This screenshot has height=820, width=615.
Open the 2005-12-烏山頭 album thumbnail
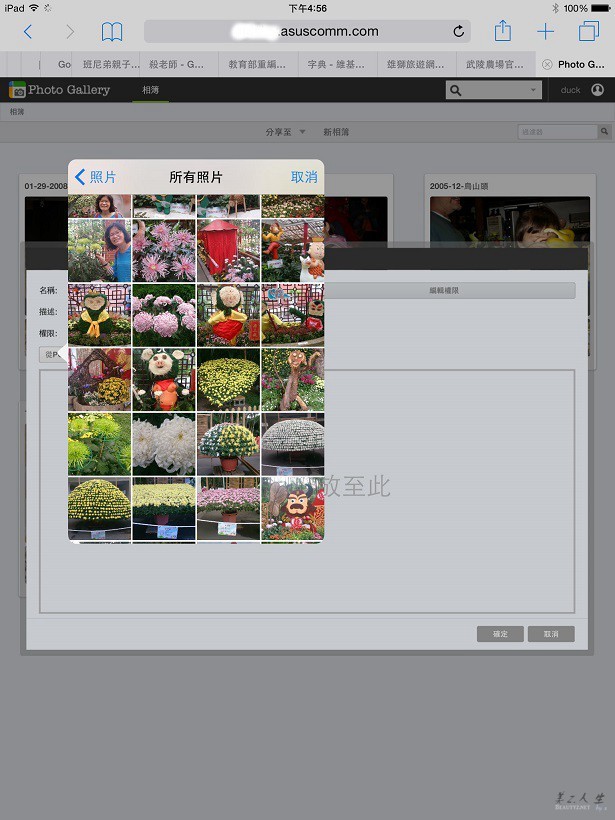tap(510, 222)
